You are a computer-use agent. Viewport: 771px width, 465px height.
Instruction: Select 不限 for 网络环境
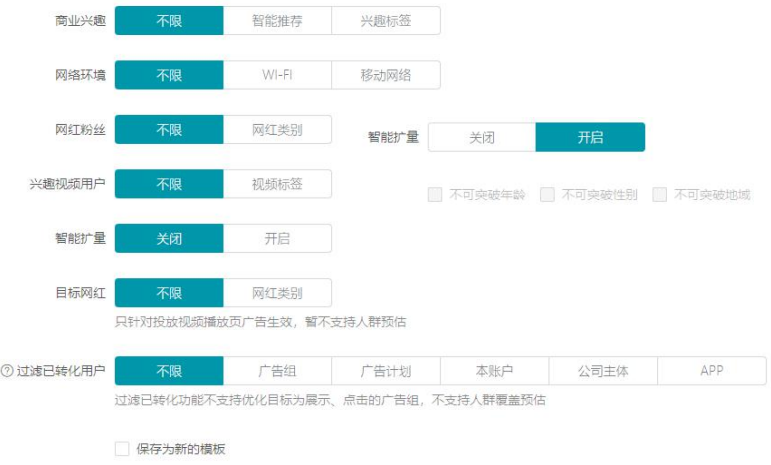169,75
